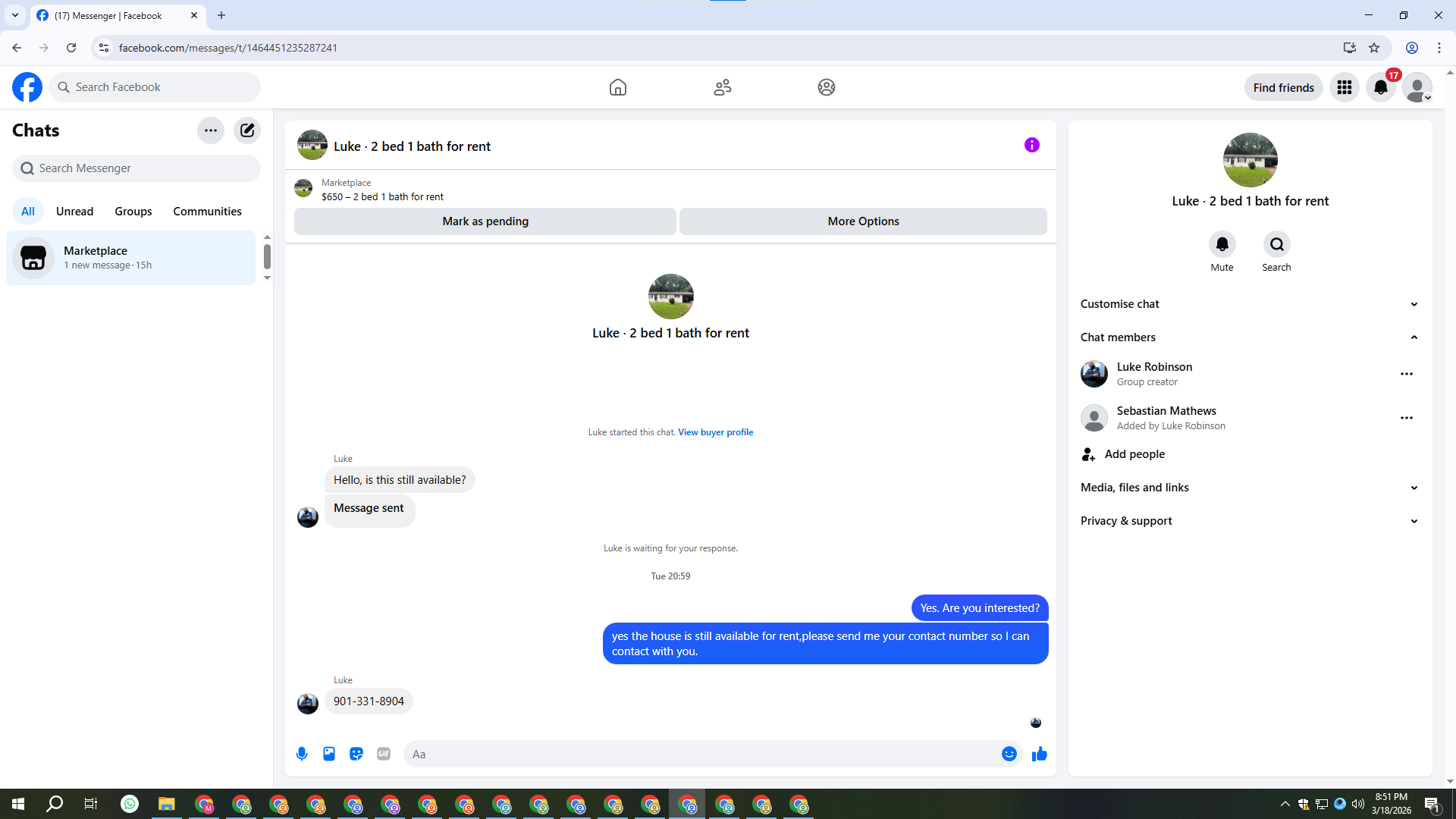The width and height of the screenshot is (1456, 819).
Task: Open the Facebook menu grid icon
Action: click(1344, 87)
